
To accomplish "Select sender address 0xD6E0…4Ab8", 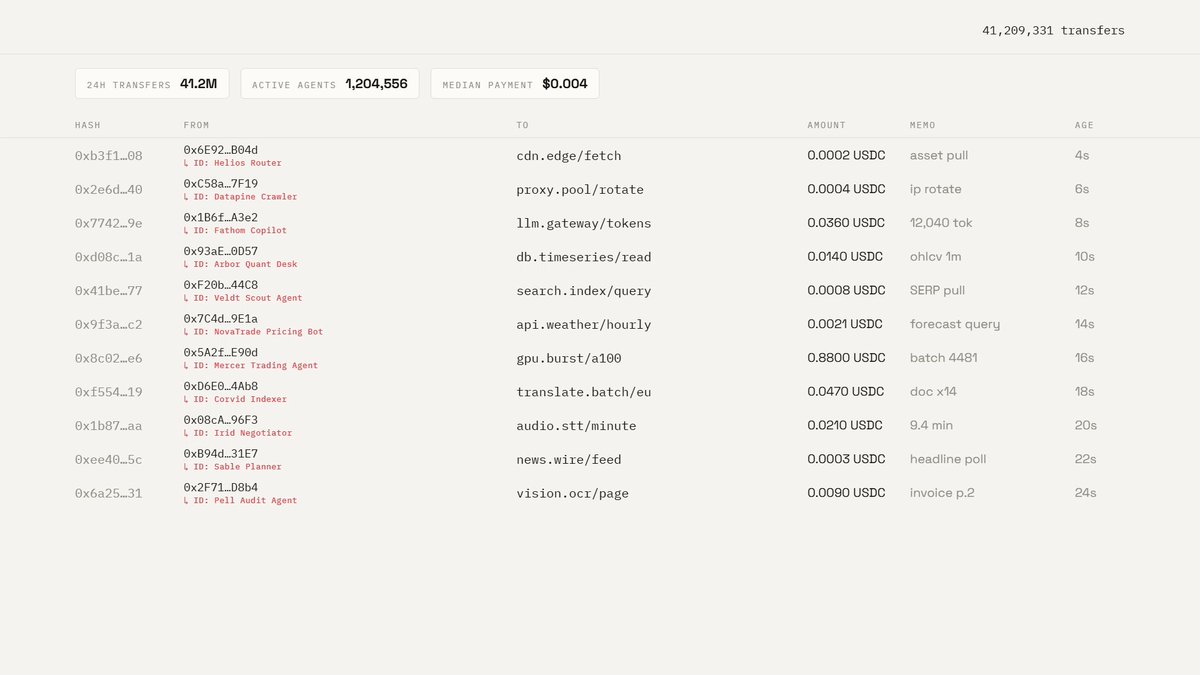I will (x=220, y=386).
